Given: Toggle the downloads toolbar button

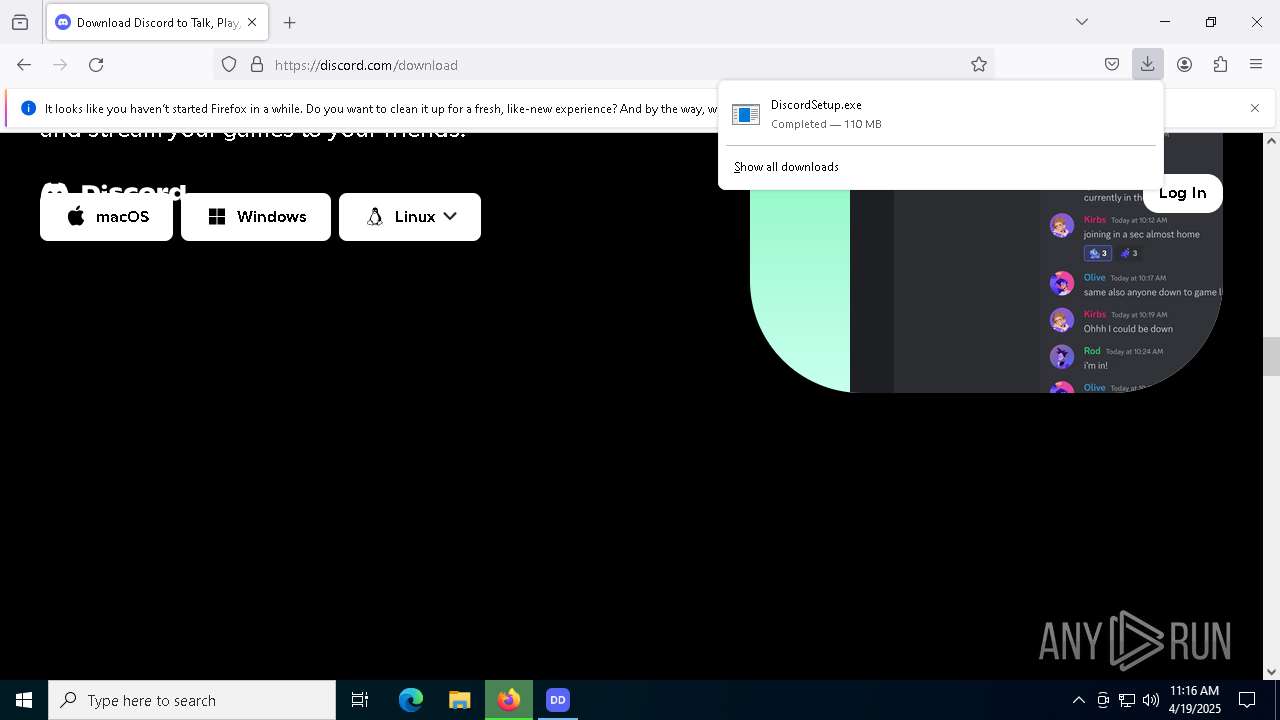Looking at the screenshot, I should point(1148,65).
